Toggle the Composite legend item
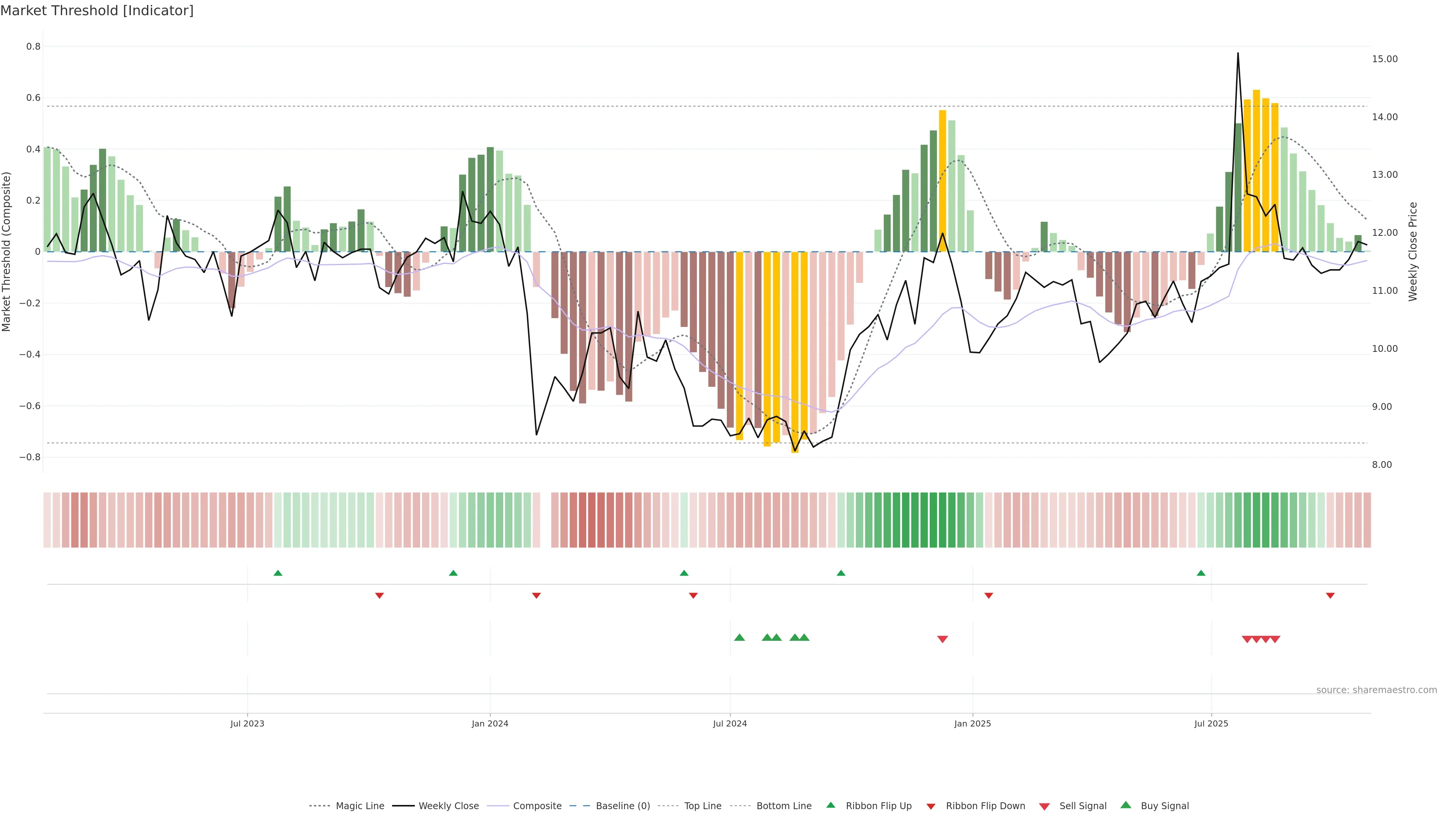This screenshot has height=819, width=1456. coord(537,805)
